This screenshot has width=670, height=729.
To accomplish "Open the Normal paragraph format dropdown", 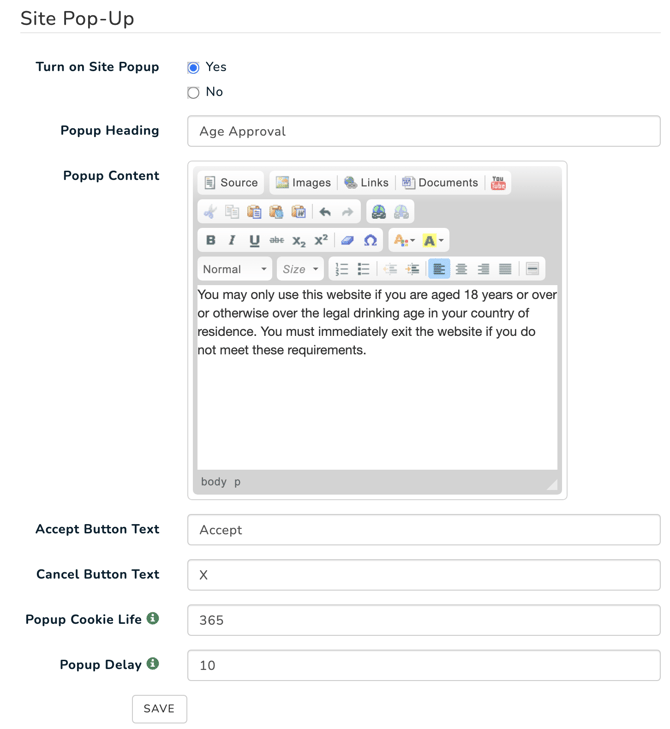I will pyautogui.click(x=235, y=269).
